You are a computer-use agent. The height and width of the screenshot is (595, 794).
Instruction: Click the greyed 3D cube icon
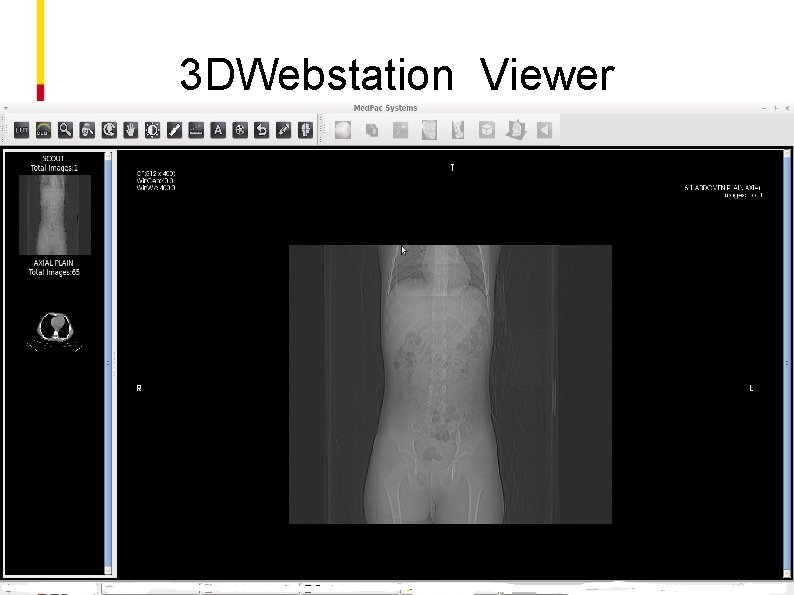click(487, 130)
